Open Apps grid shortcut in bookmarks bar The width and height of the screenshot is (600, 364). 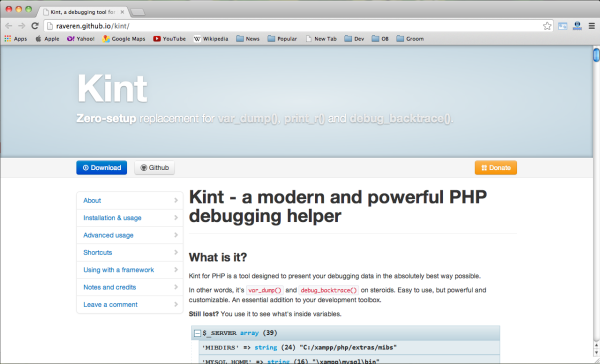click(x=15, y=39)
